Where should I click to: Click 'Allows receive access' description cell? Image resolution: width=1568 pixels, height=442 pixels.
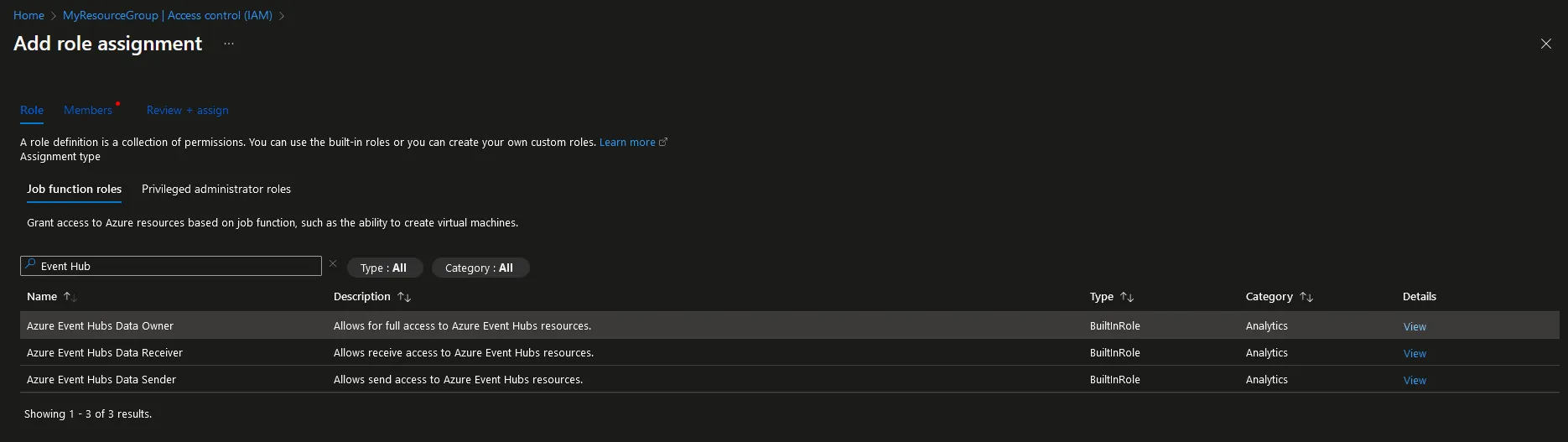tap(464, 352)
